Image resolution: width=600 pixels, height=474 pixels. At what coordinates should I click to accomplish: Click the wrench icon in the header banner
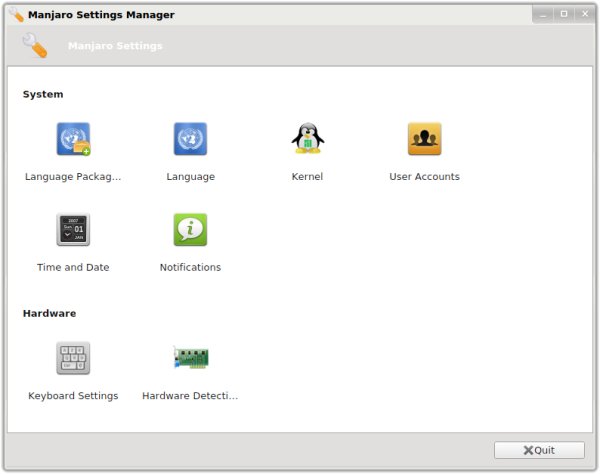[35, 45]
